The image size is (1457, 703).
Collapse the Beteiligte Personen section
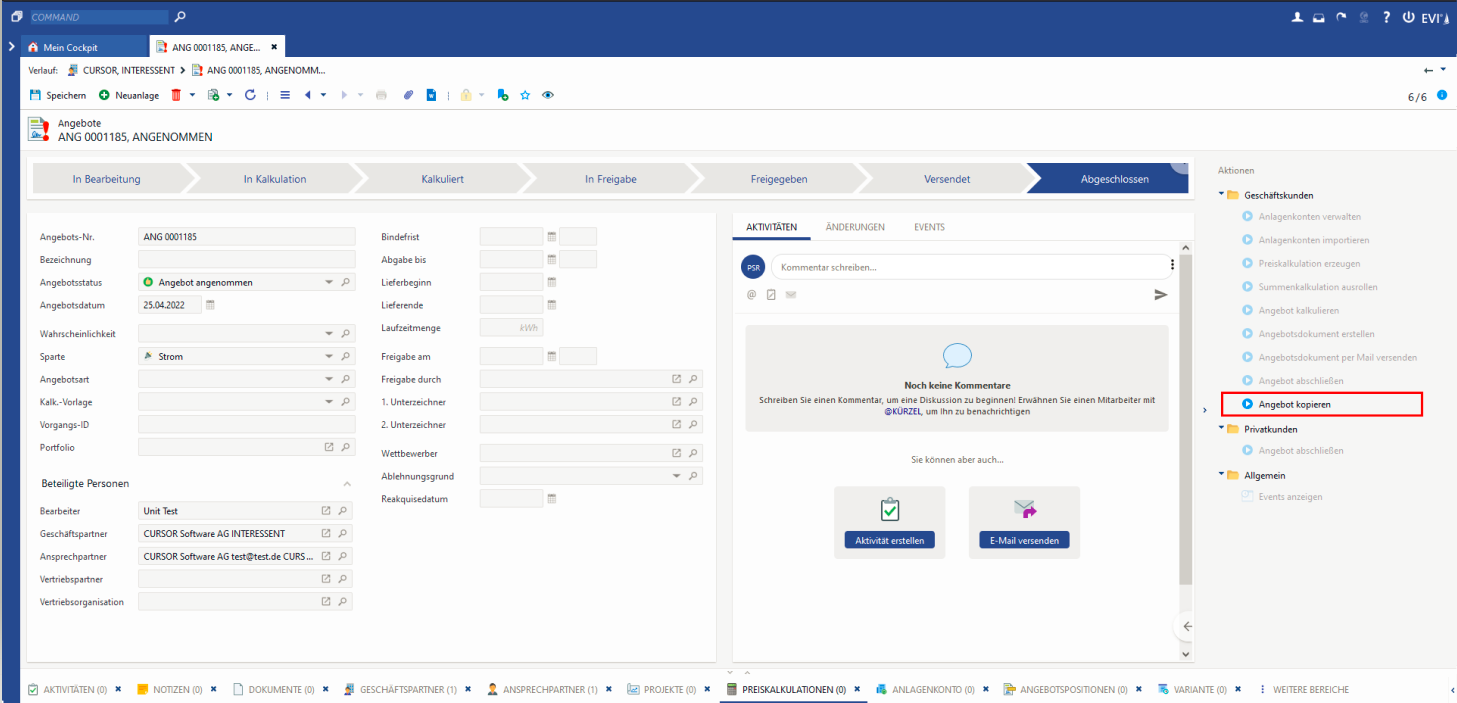coord(347,484)
